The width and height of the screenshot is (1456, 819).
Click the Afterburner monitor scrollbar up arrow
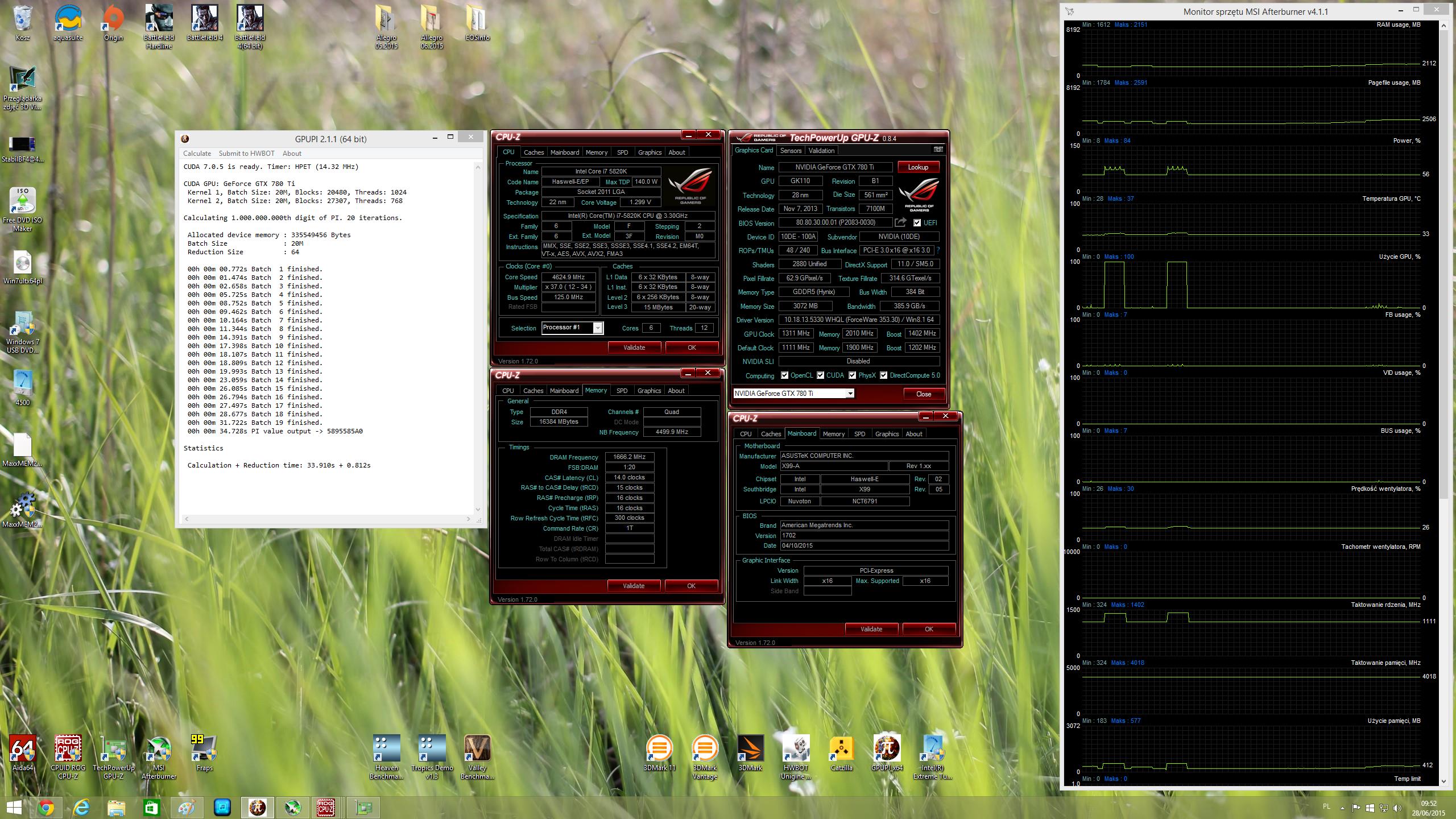[1443, 26]
